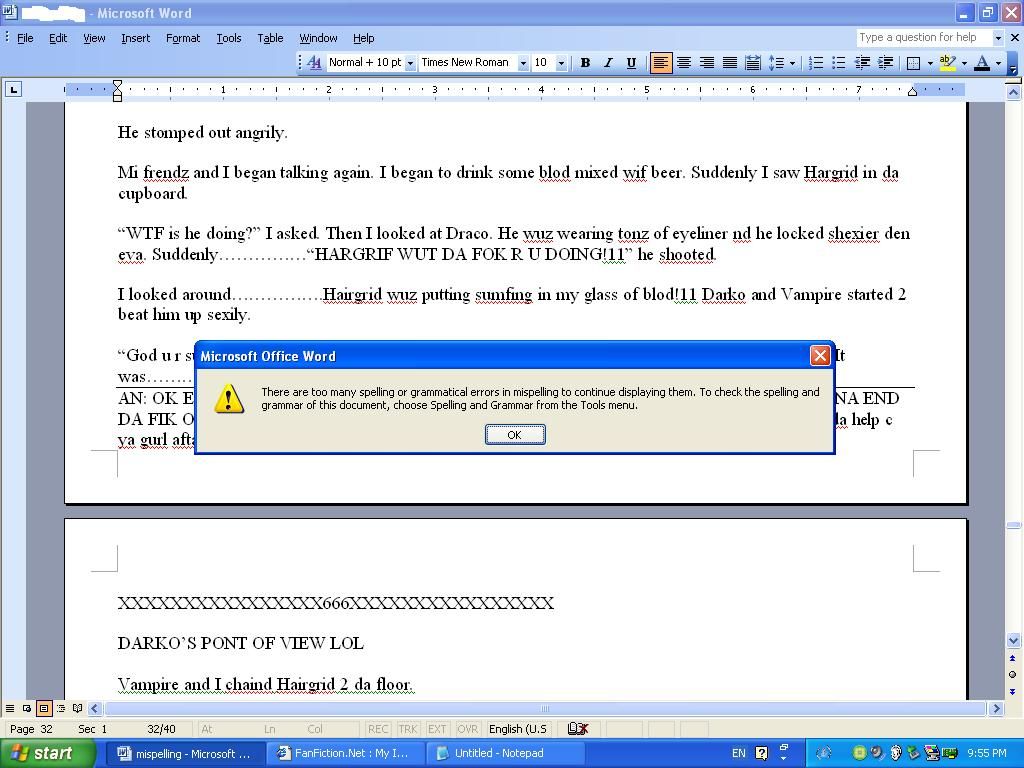Click the Bullets list icon
Image resolution: width=1024 pixels, height=768 pixels.
(839, 63)
